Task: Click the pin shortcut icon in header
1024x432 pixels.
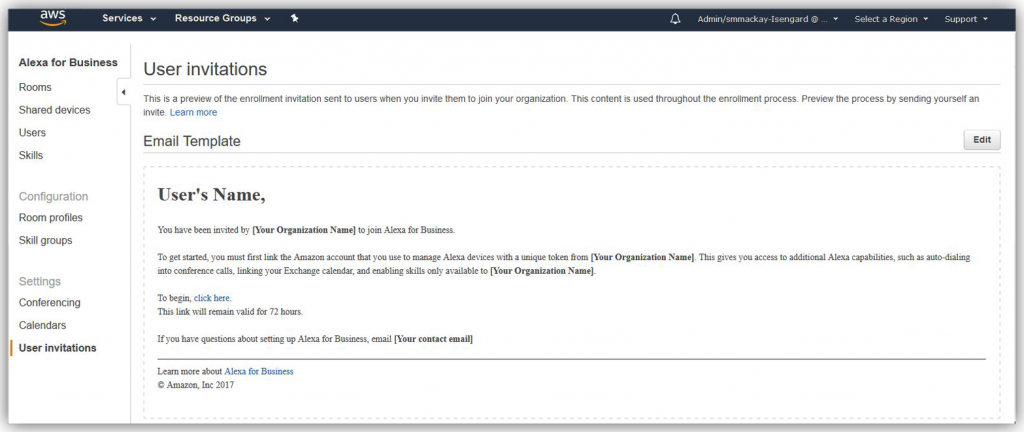Action: point(295,18)
